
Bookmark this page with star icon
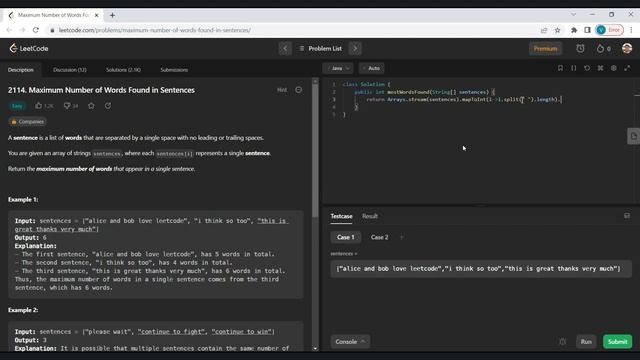[558, 30]
